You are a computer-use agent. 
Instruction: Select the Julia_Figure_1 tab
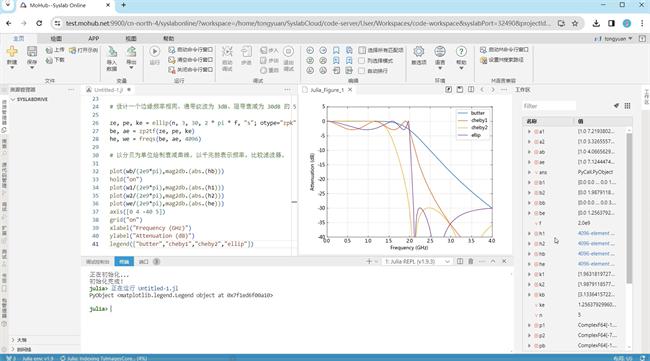pos(327,90)
